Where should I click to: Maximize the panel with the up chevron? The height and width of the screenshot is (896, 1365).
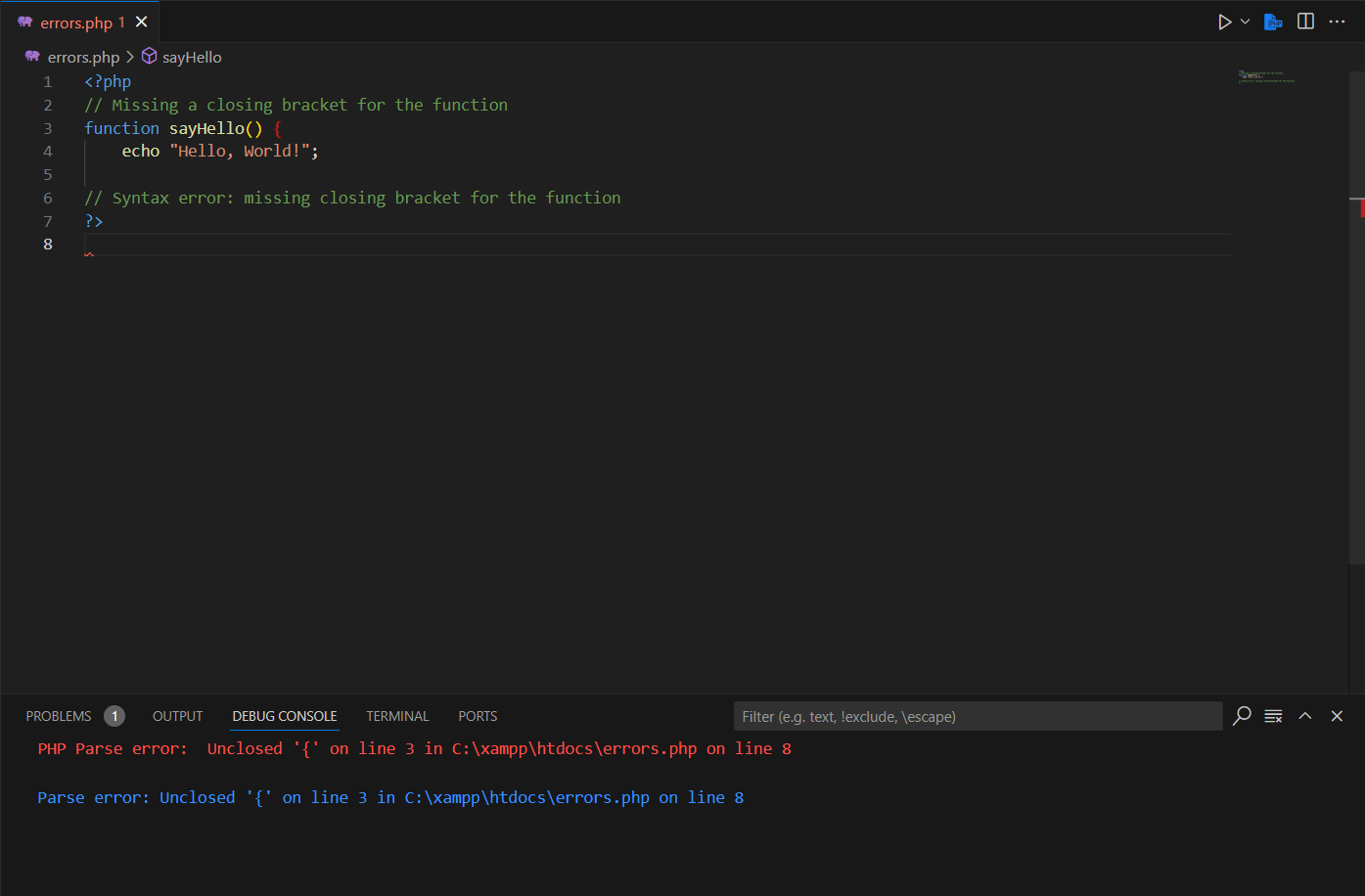click(1305, 716)
